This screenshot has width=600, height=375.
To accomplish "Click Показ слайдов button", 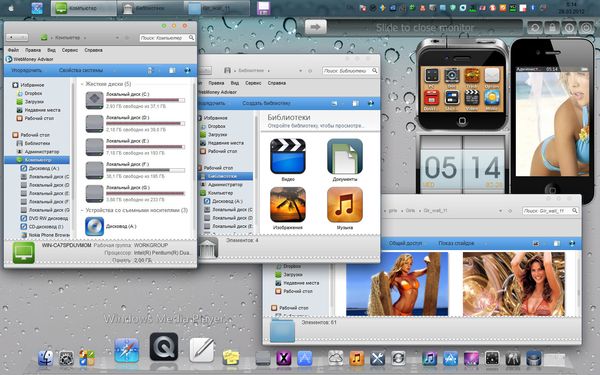I will tap(456, 243).
